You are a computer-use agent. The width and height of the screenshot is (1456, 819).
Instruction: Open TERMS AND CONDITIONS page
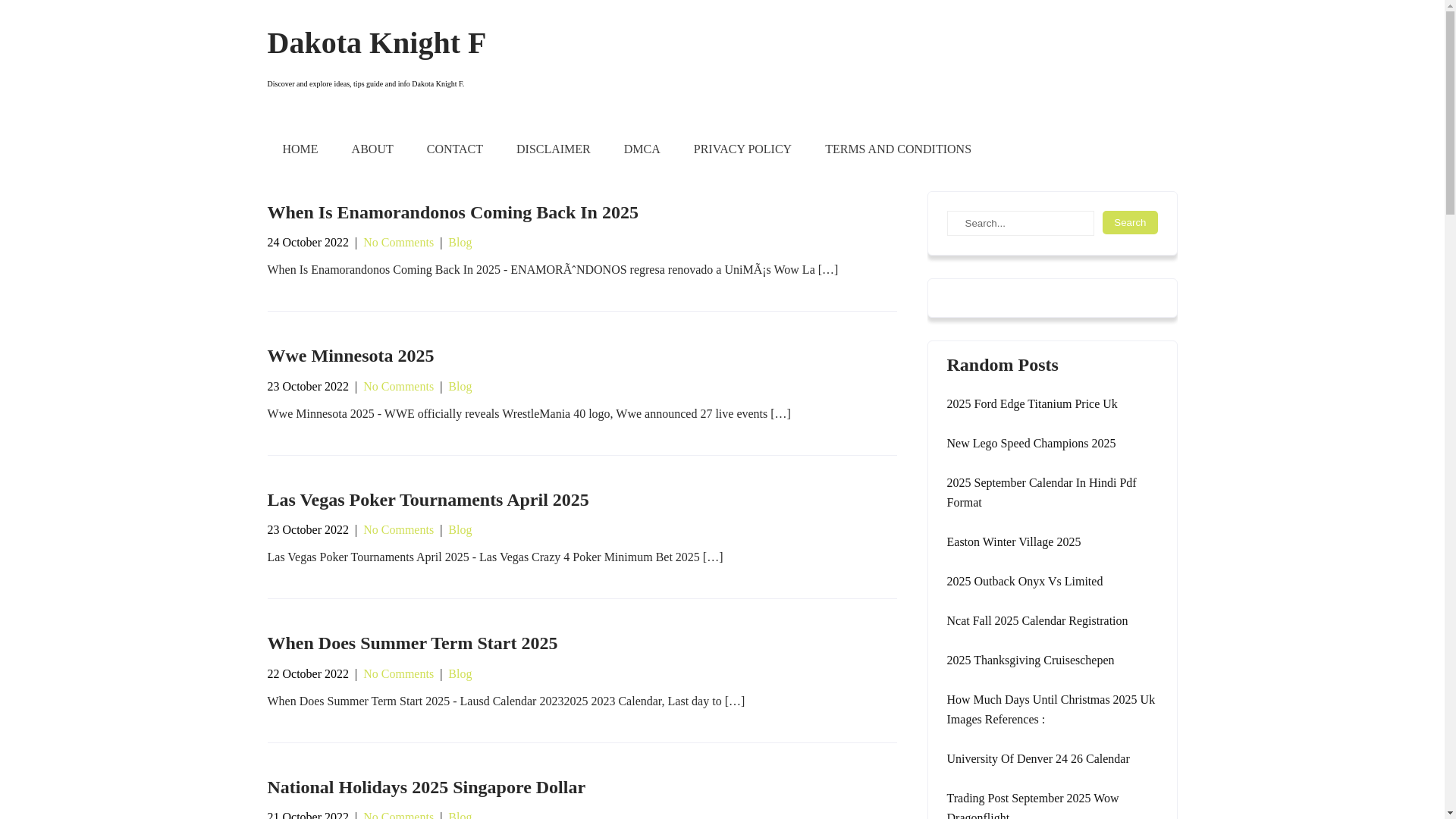(898, 149)
